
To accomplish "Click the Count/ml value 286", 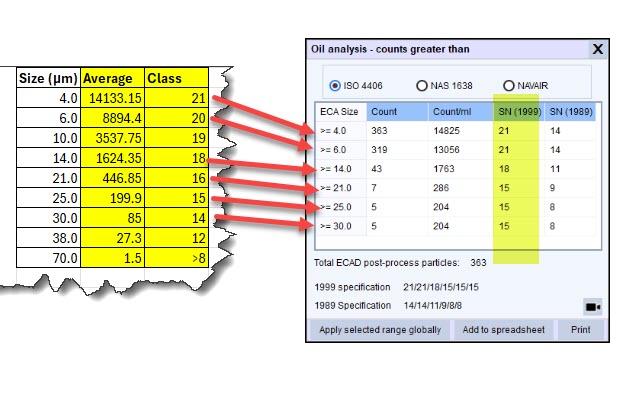I will pos(441,188).
